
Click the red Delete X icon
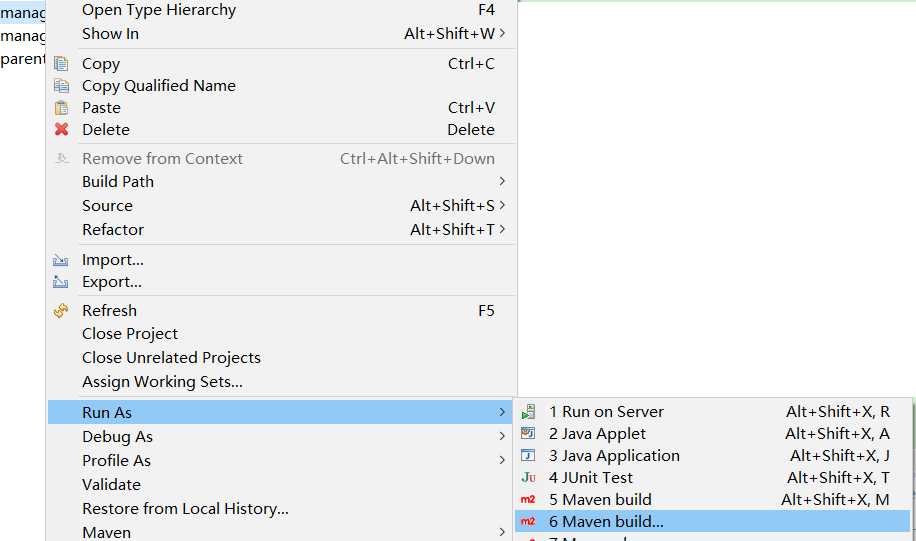click(x=61, y=129)
